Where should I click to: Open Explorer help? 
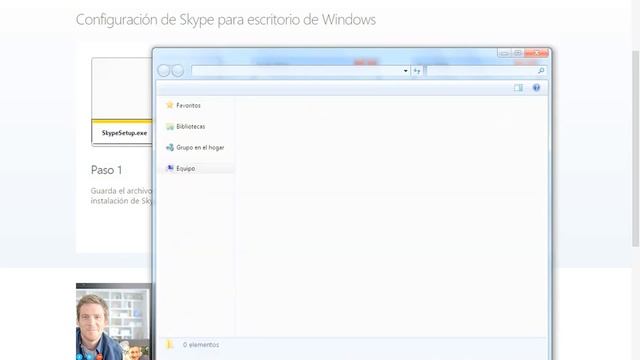[x=536, y=88]
